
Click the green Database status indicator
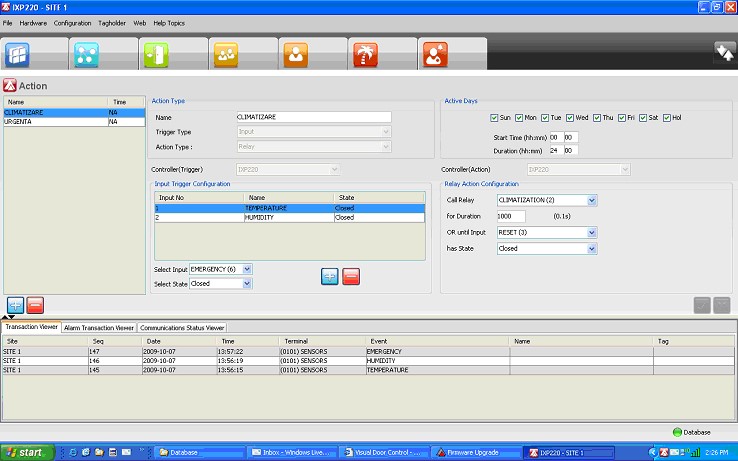point(677,432)
